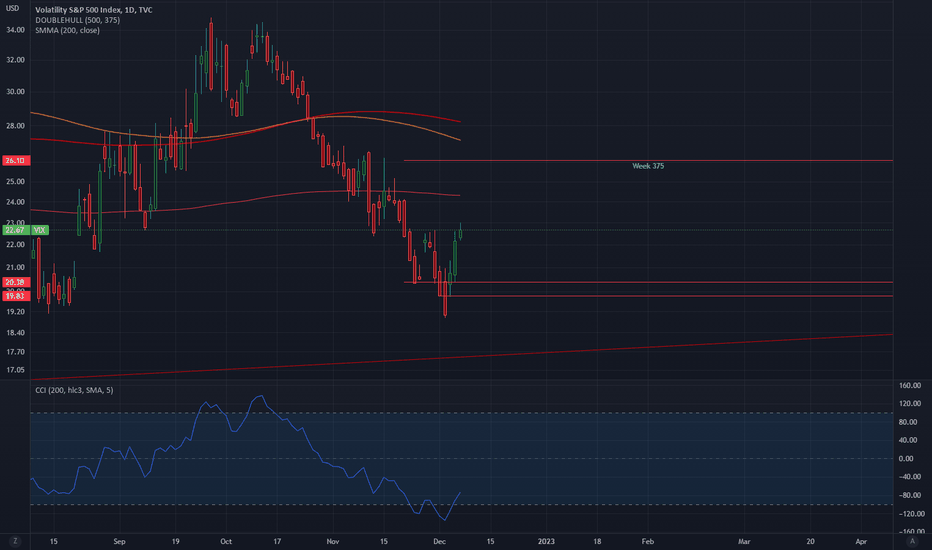Click the Week 375 line label
This screenshot has height=550, width=932.
click(x=648, y=166)
